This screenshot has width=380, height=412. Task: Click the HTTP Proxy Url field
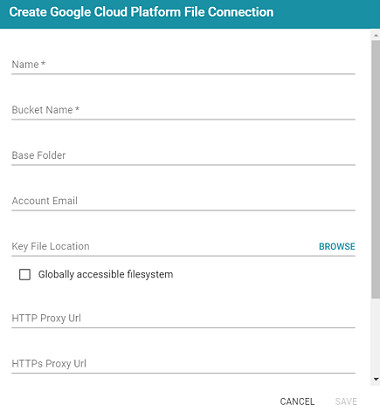click(x=183, y=318)
